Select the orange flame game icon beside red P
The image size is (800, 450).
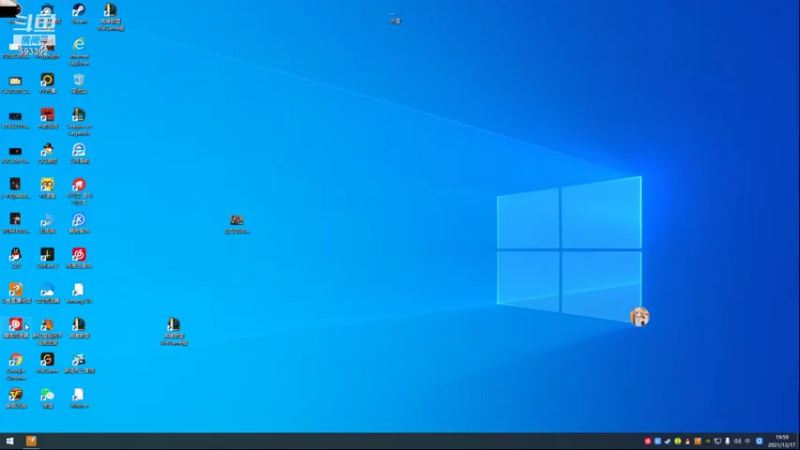coord(47,331)
